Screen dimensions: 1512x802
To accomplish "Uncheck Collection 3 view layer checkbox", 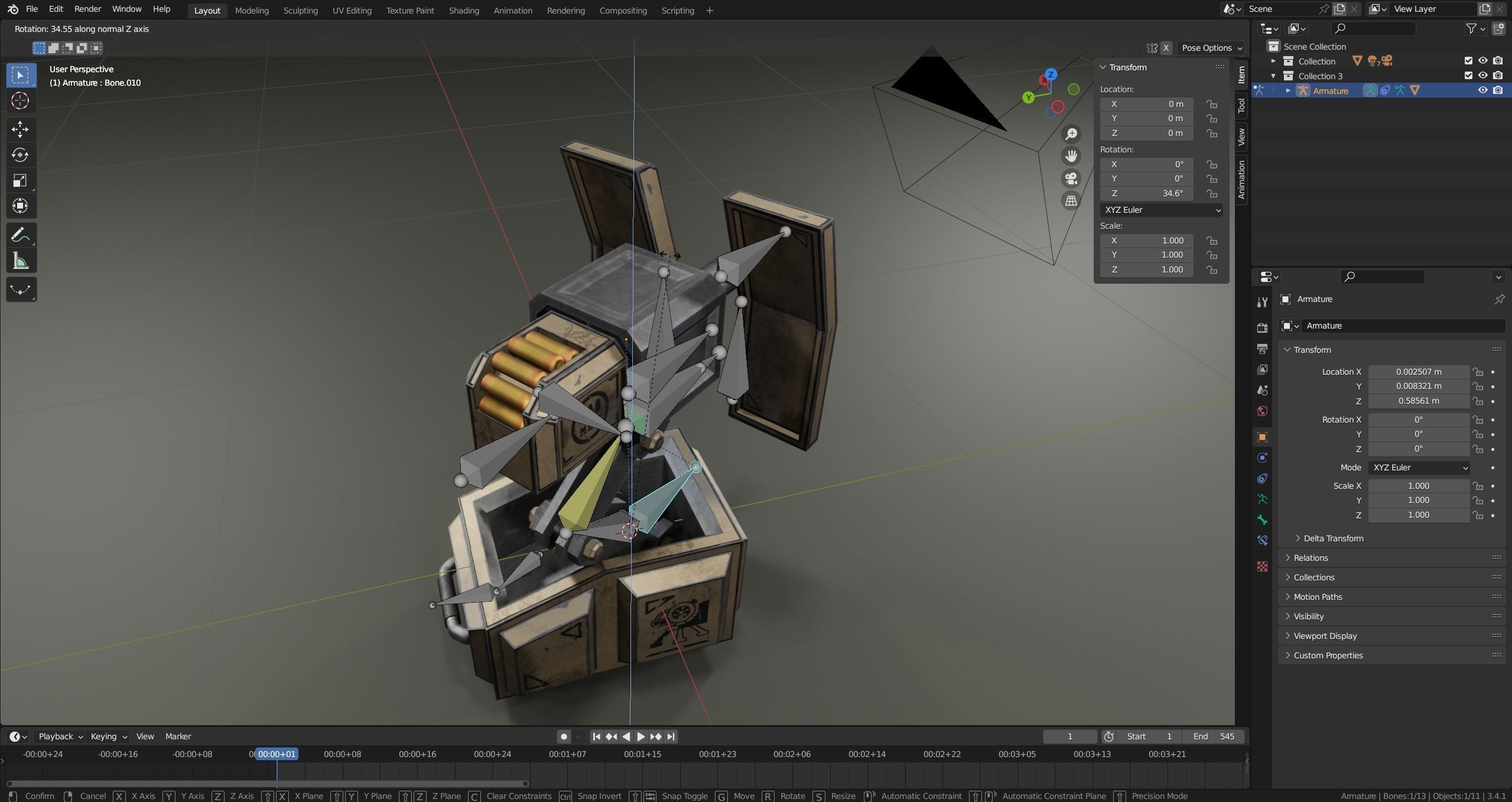I will 1468,76.
